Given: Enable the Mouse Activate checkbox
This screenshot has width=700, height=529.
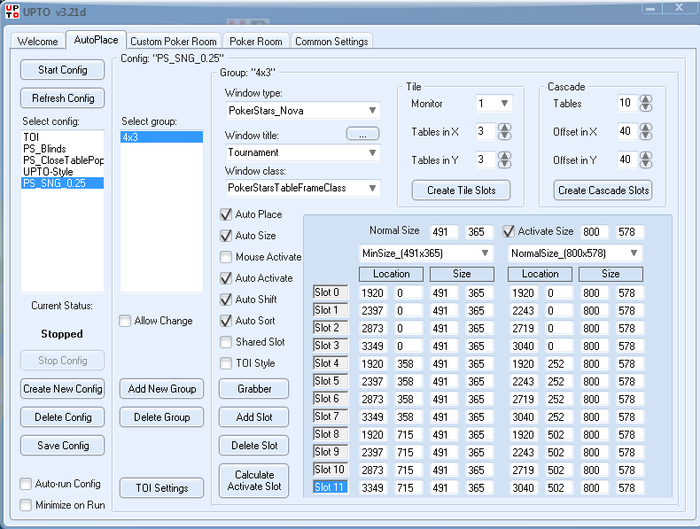Looking at the screenshot, I should [226, 257].
